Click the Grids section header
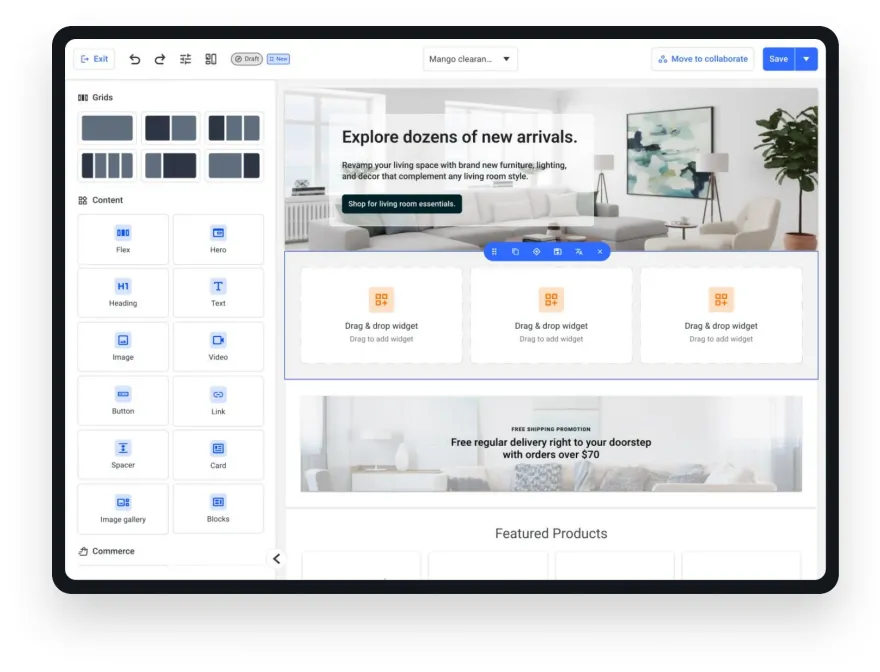 pyautogui.click(x=95, y=98)
